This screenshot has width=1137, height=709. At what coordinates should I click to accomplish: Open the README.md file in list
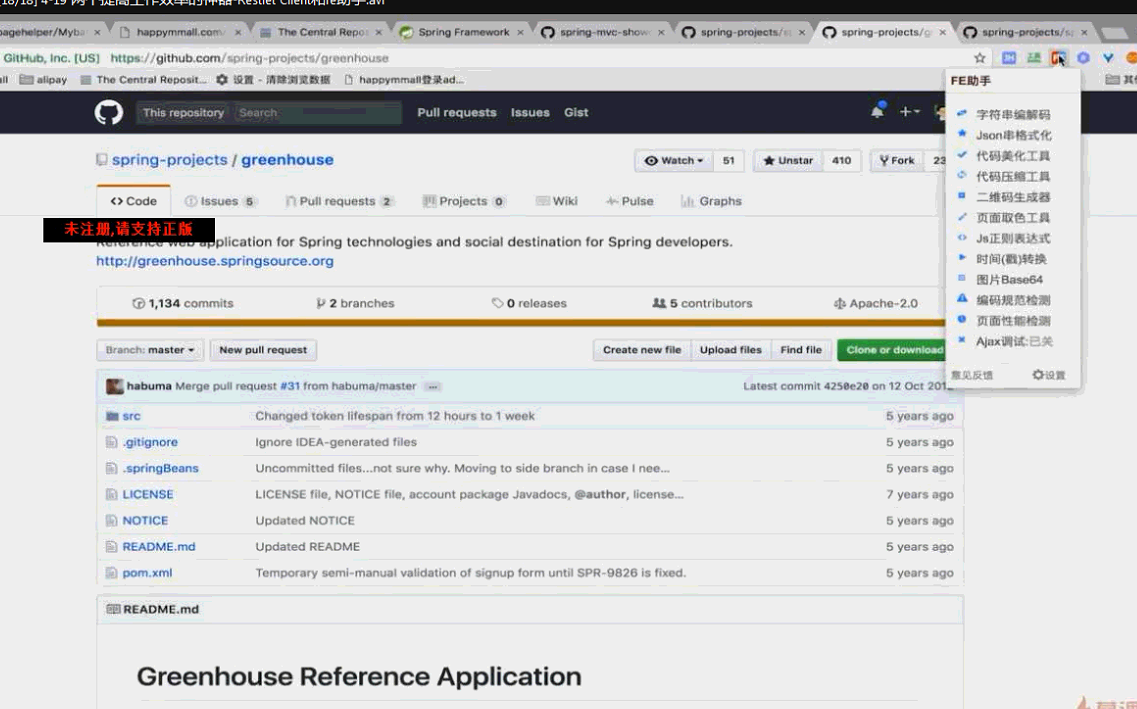click(x=159, y=547)
